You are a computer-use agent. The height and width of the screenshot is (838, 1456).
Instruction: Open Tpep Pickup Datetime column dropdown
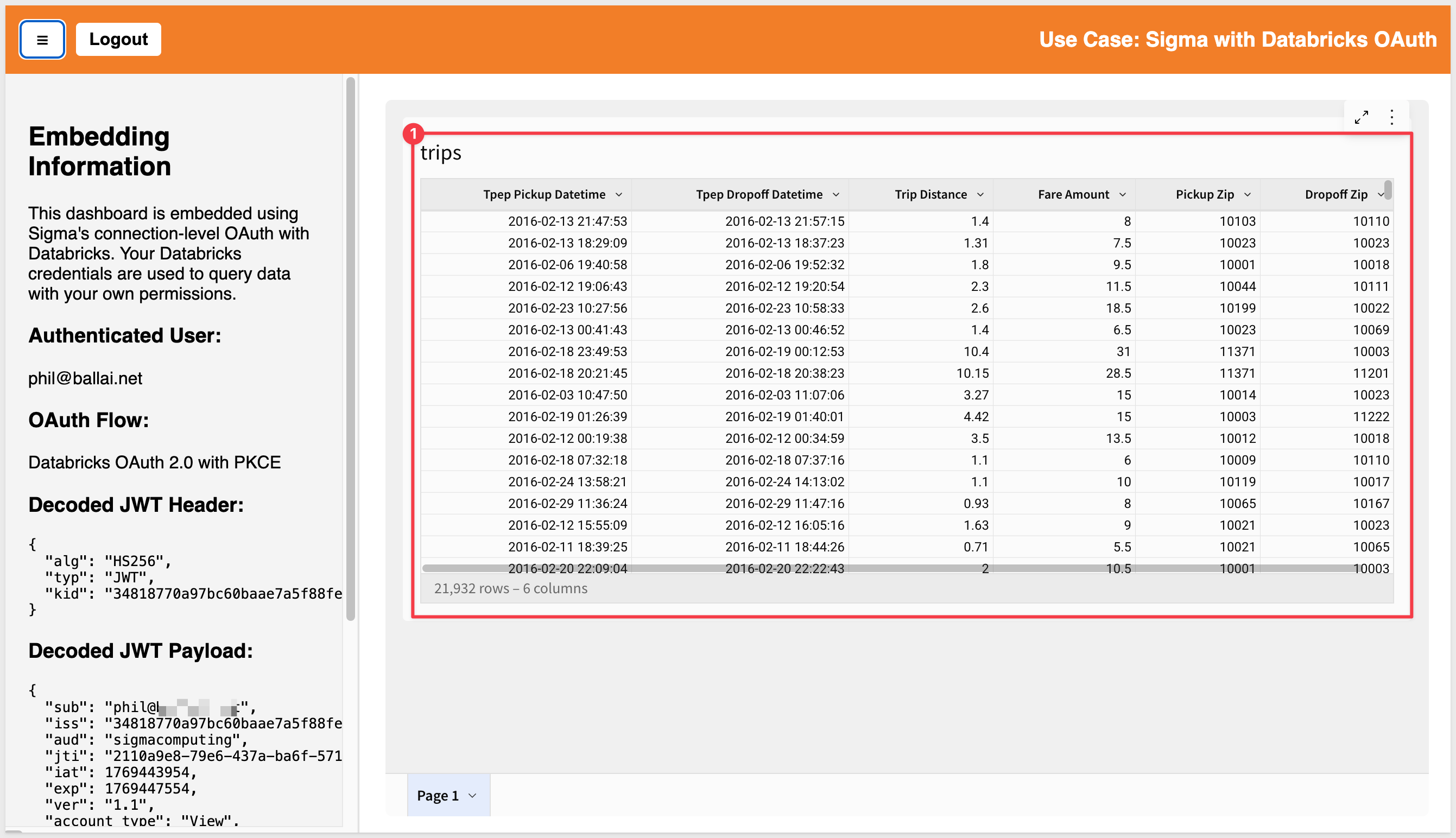619,194
